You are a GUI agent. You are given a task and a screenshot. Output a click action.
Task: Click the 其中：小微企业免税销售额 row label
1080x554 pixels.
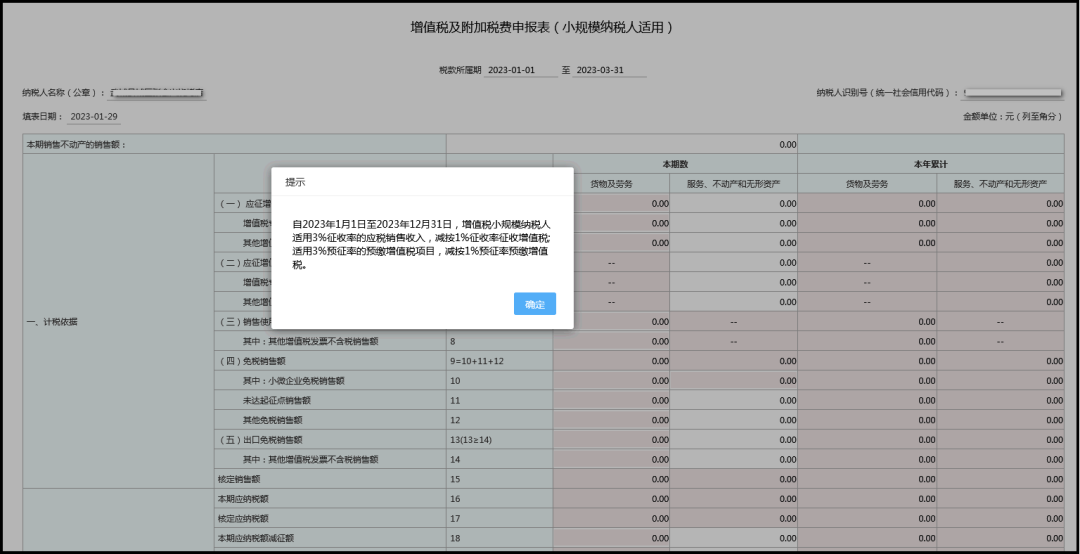click(293, 381)
